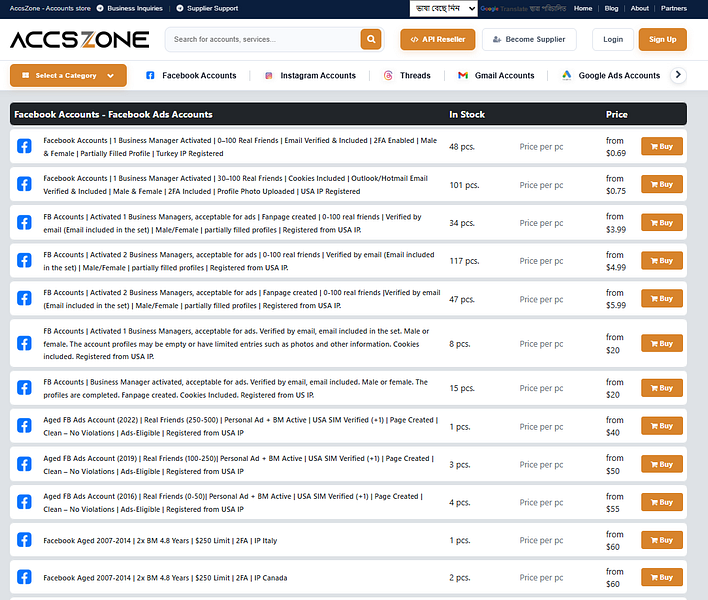
Task: Click Facebook icon of 8 pcs. listing
Action: [x=24, y=343]
